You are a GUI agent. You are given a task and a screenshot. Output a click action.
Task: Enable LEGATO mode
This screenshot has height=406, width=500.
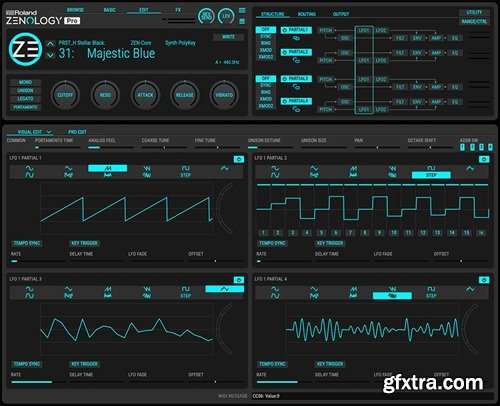[26, 99]
